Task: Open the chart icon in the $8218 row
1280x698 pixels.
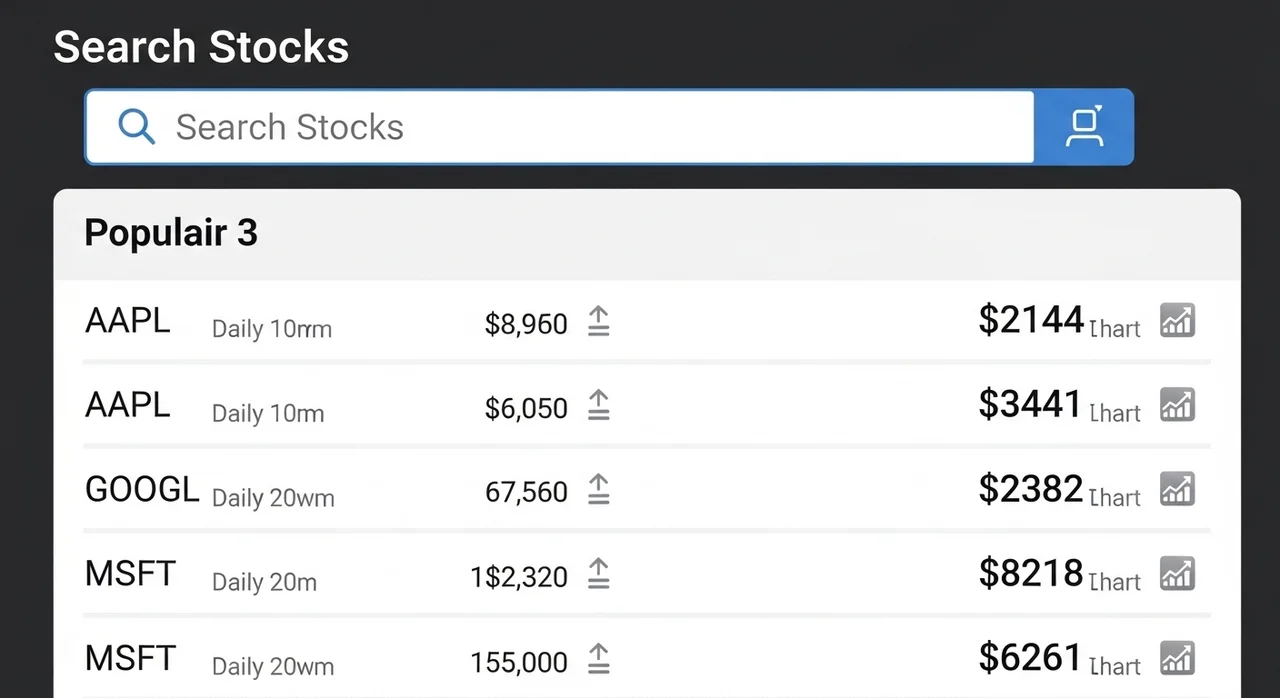Action: point(1177,574)
